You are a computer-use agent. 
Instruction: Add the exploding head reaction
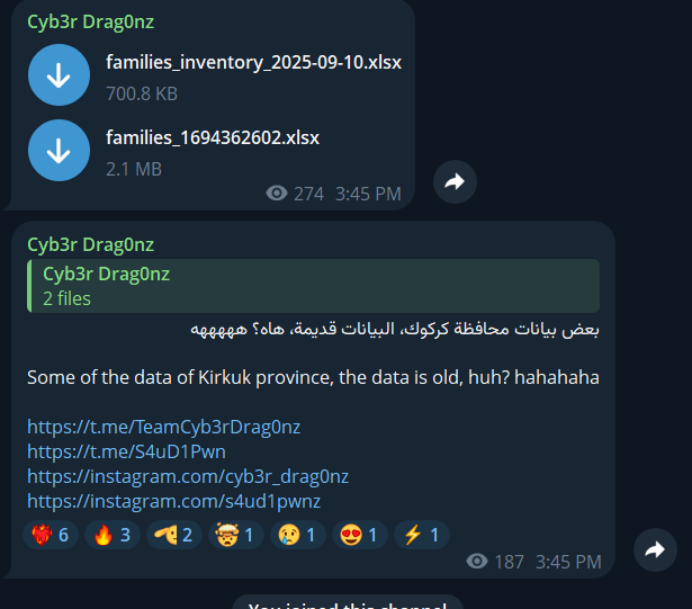[236, 535]
